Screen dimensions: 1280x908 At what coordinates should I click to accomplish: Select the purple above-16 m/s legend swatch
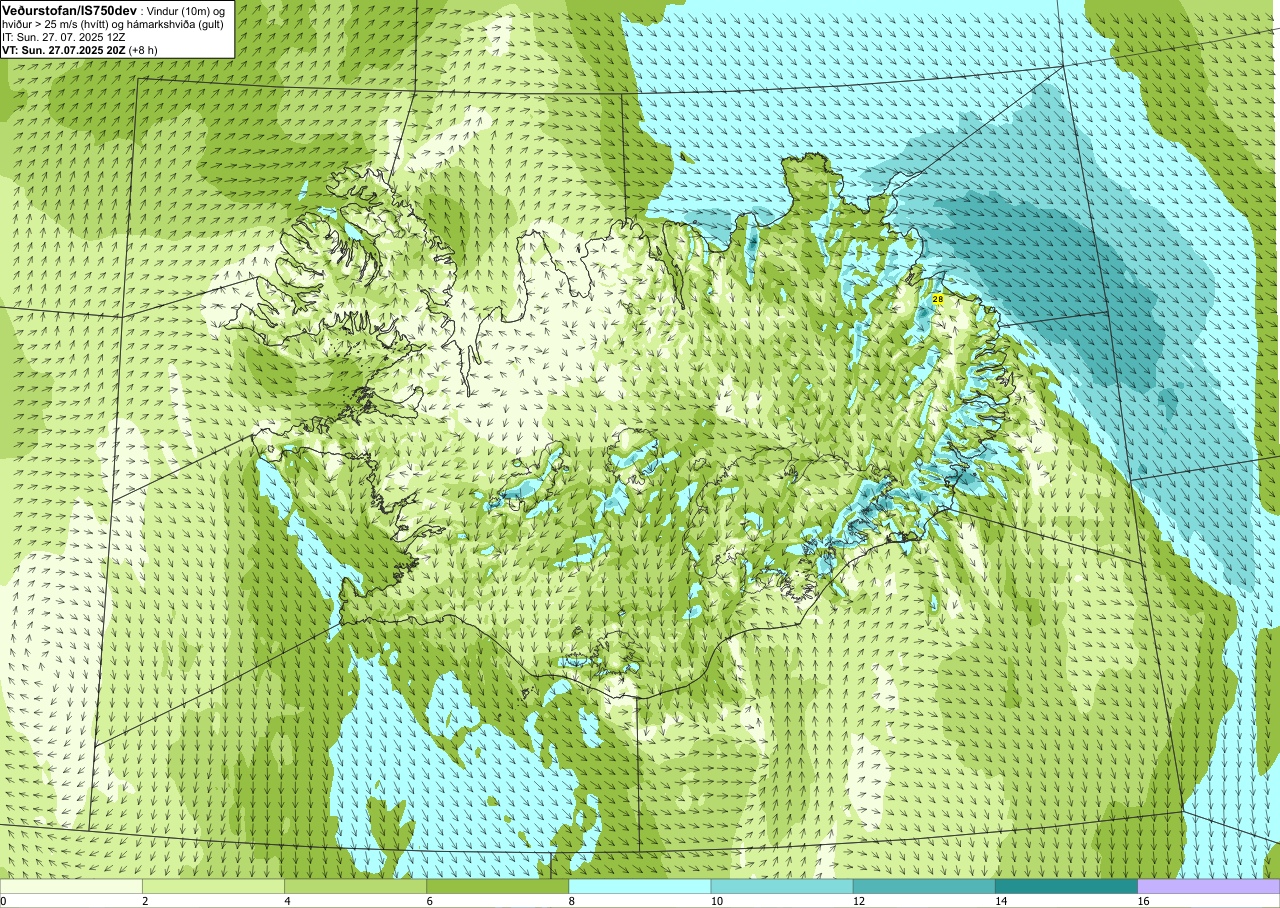pyautogui.click(x=1209, y=886)
